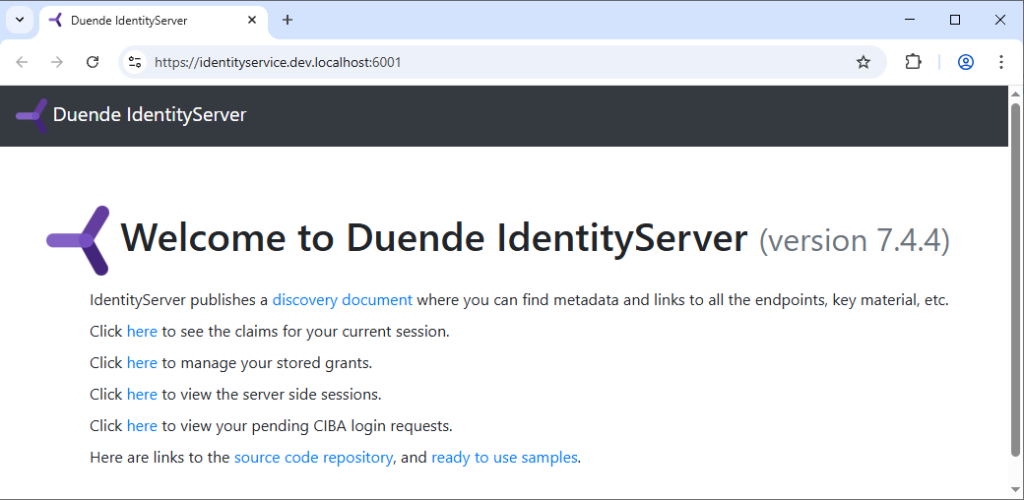Bookmark this page with the star icon
This screenshot has height=500, width=1024.
click(863, 62)
